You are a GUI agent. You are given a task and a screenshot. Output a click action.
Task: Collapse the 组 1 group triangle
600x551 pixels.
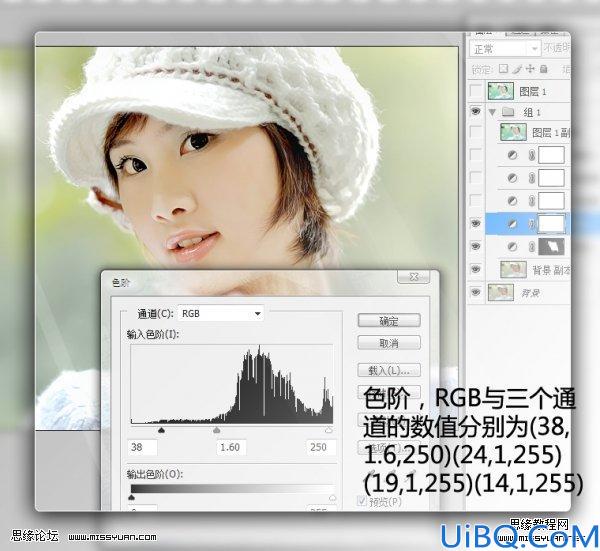pos(492,112)
